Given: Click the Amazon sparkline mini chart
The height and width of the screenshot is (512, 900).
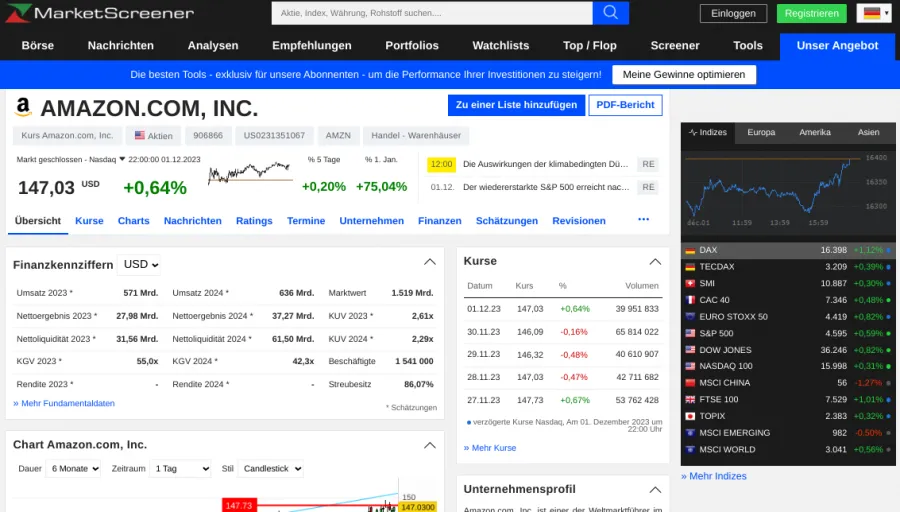Looking at the screenshot, I should click(x=249, y=174).
